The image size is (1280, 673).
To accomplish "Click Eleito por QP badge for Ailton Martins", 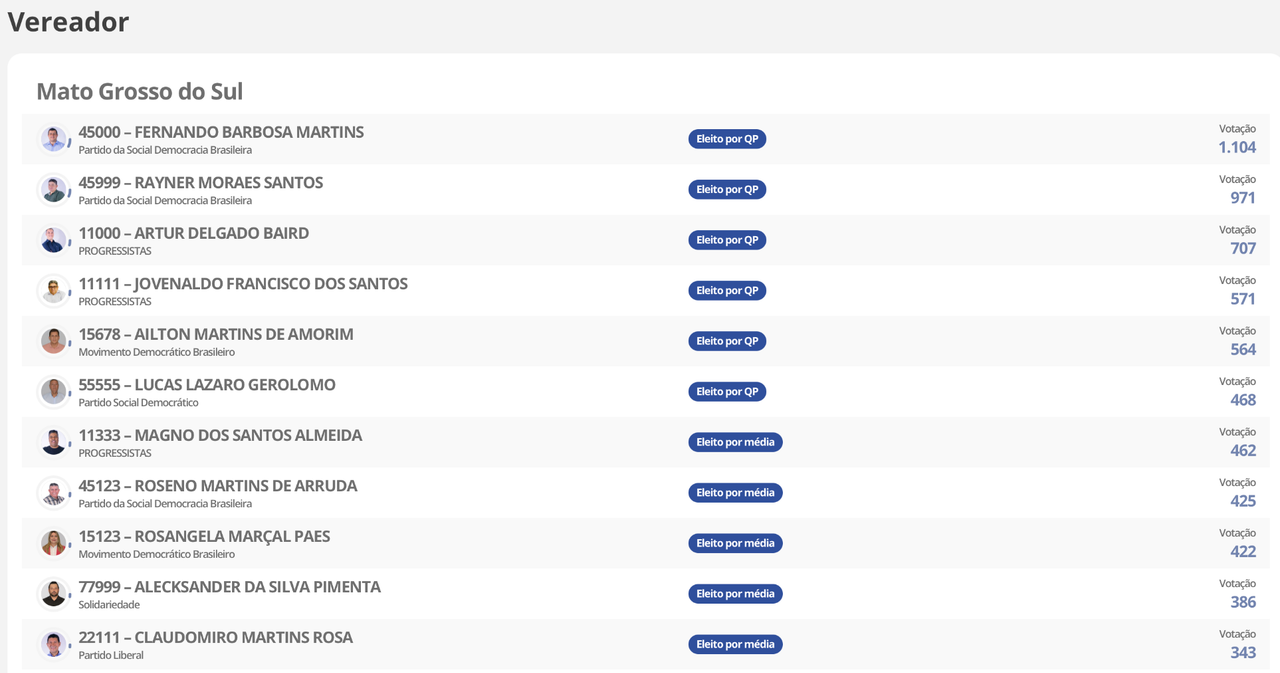I will (x=727, y=341).
